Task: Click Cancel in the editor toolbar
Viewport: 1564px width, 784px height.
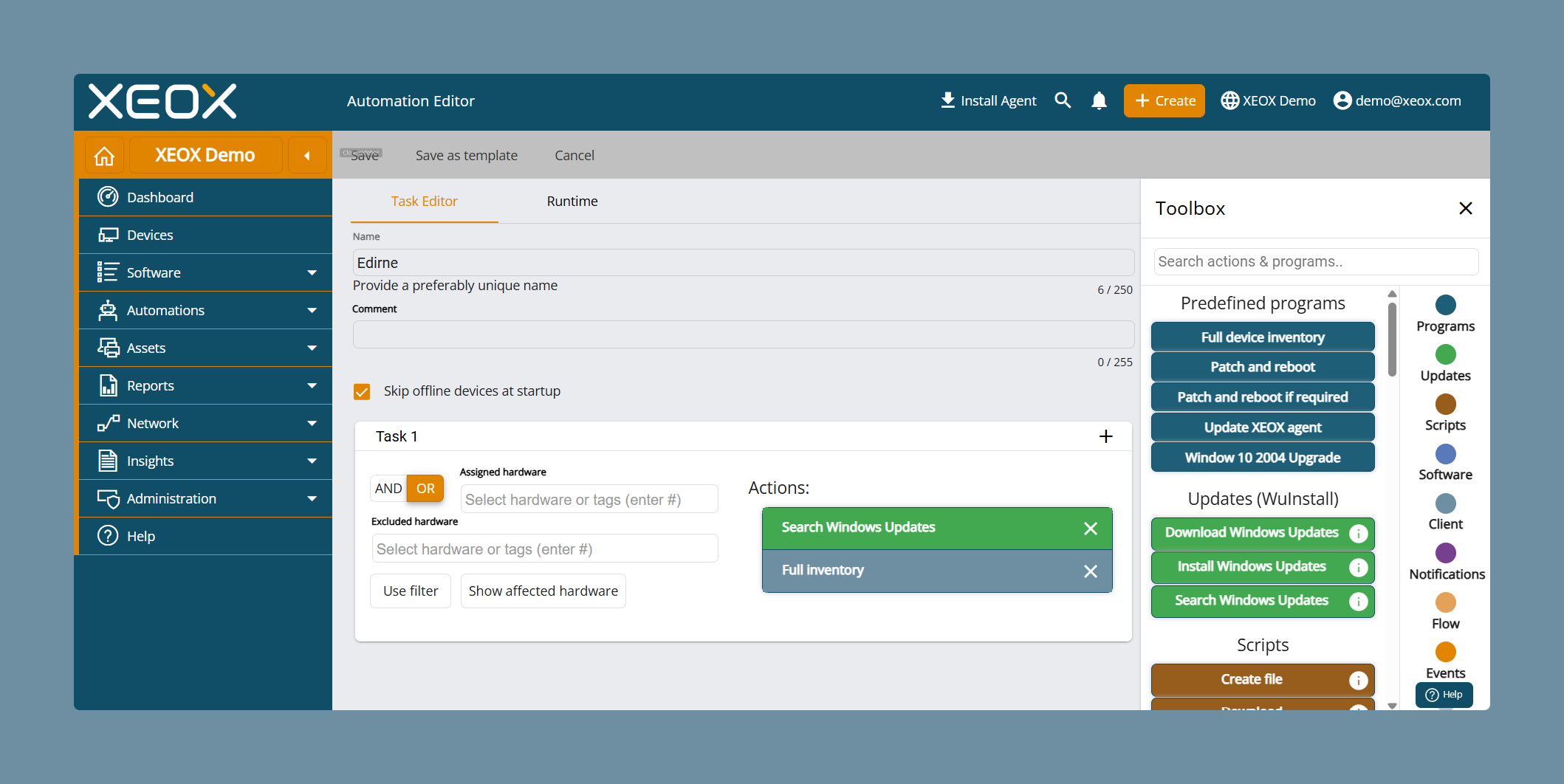Action: pyautogui.click(x=575, y=155)
